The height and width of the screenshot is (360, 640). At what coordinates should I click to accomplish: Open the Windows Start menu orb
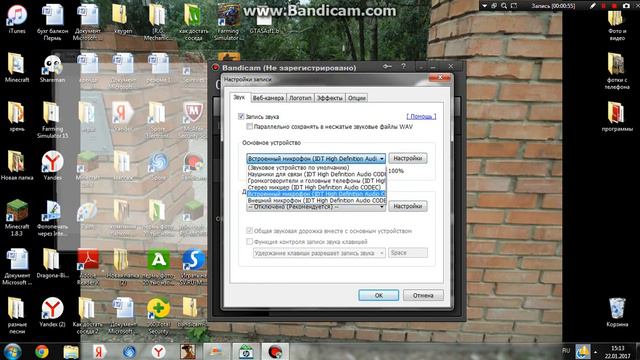click(x=13, y=351)
